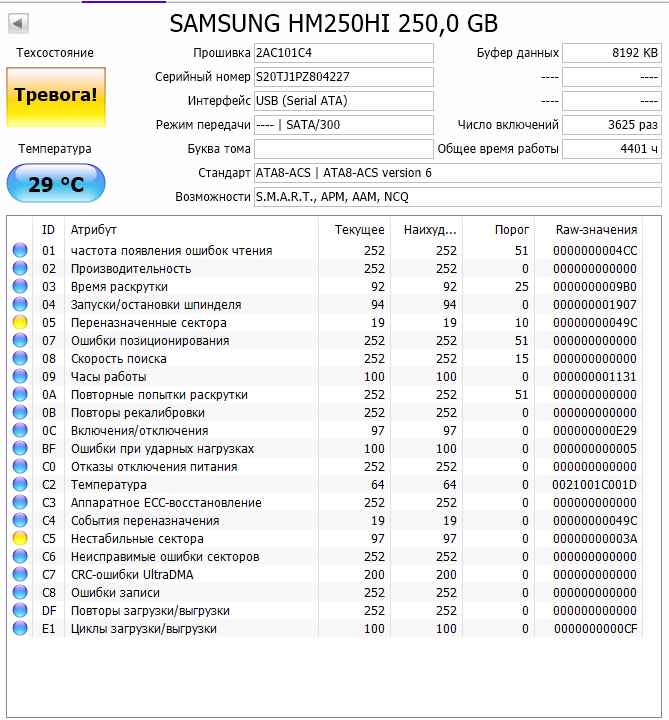Click the Буфер данных field 8192 KB

(612, 53)
